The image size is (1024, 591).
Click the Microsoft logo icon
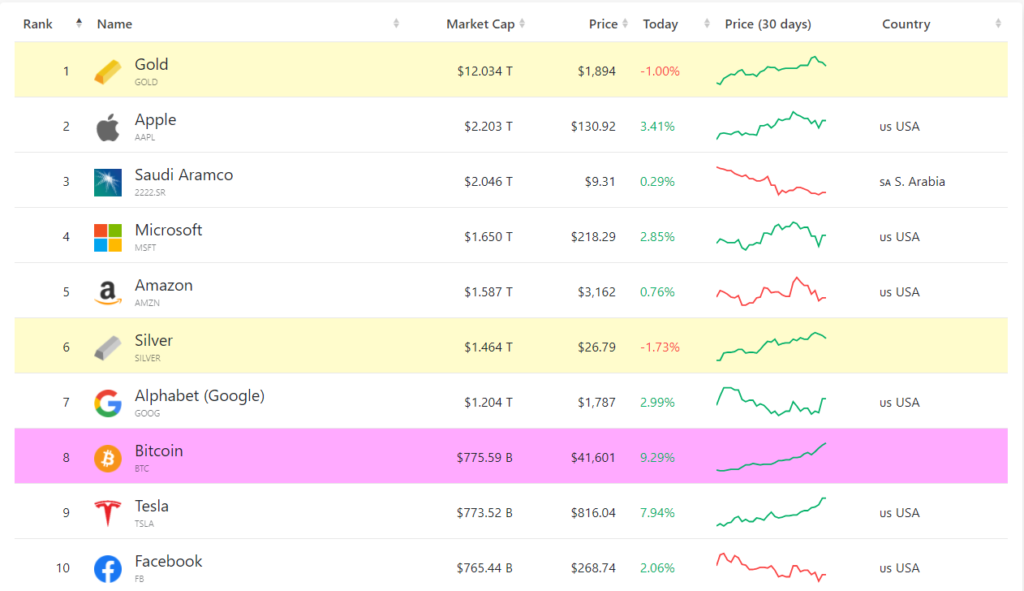tap(108, 237)
